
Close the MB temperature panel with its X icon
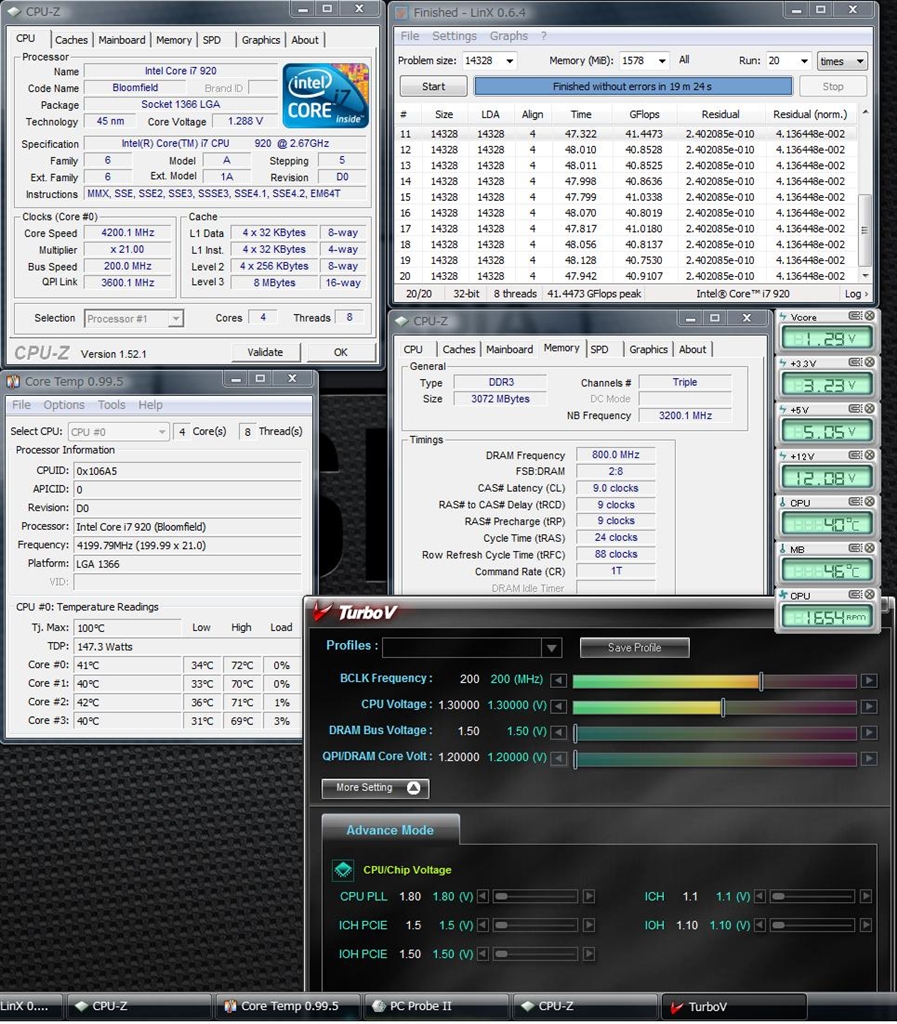870,549
